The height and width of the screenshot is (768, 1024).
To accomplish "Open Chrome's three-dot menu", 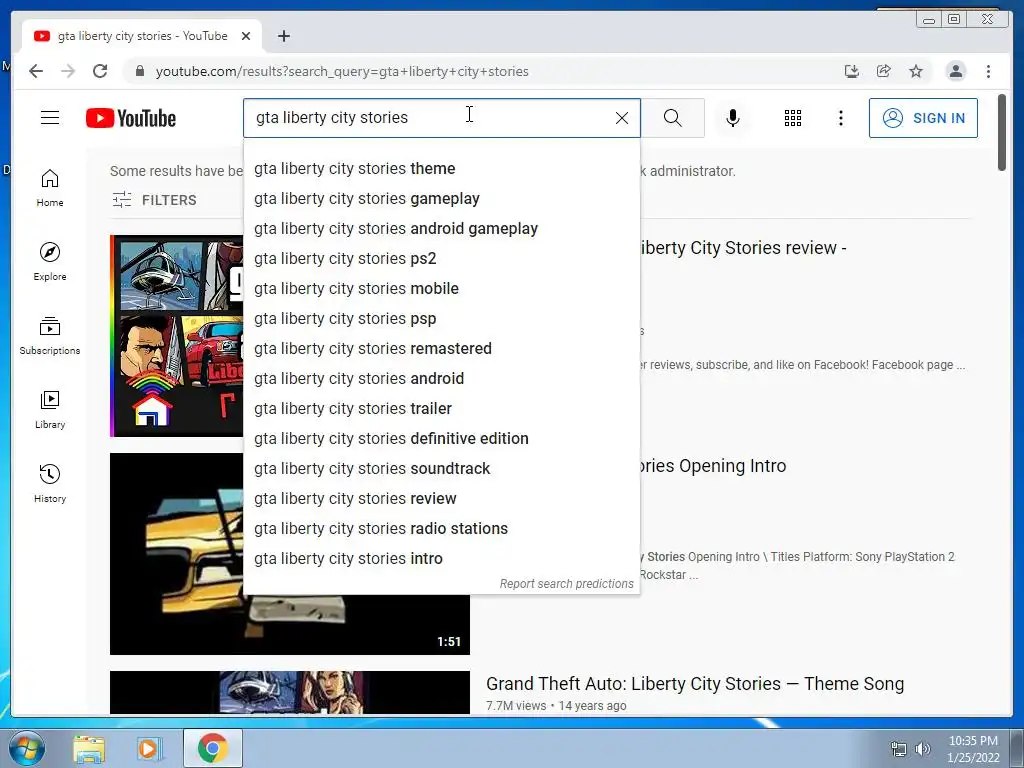I will coord(988,71).
